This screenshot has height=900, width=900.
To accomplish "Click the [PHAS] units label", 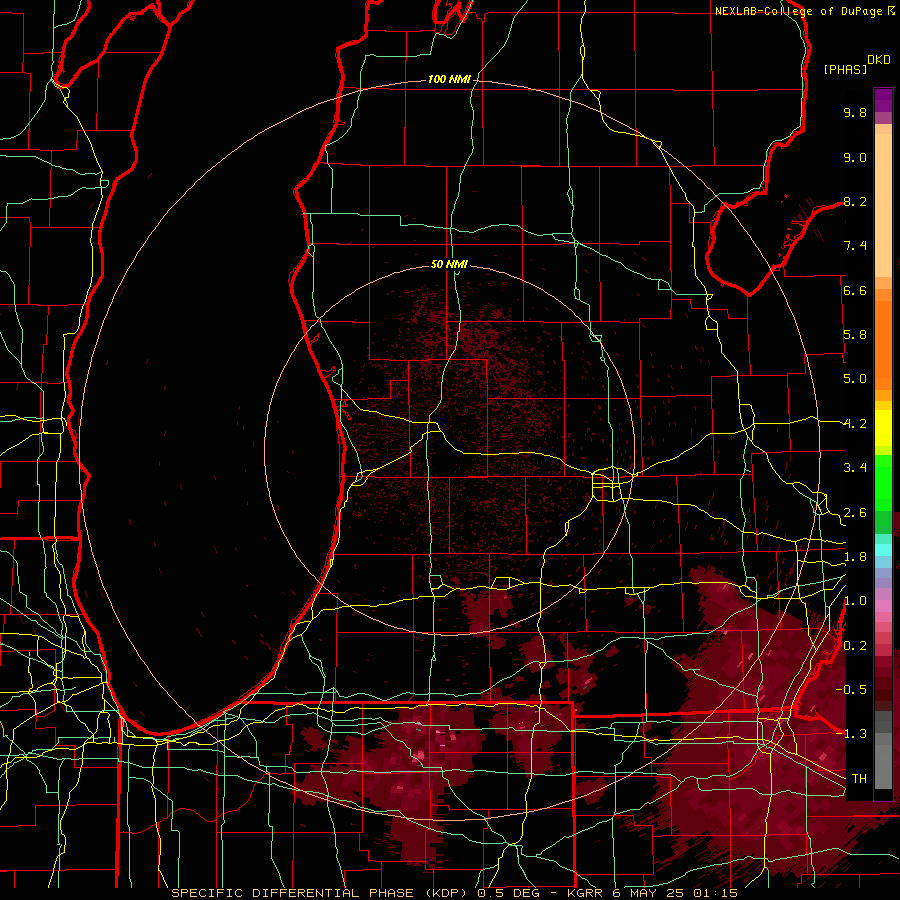I will (x=845, y=69).
